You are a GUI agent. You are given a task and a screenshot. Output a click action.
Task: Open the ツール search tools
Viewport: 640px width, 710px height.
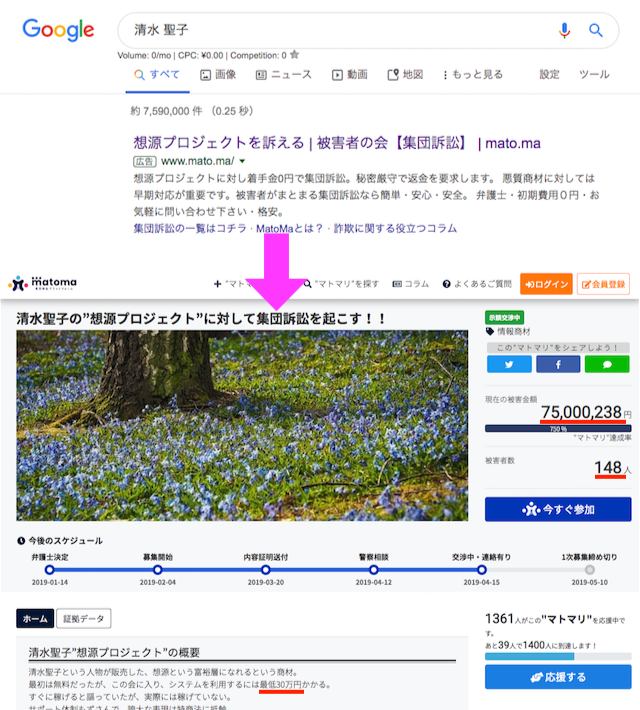(x=594, y=74)
